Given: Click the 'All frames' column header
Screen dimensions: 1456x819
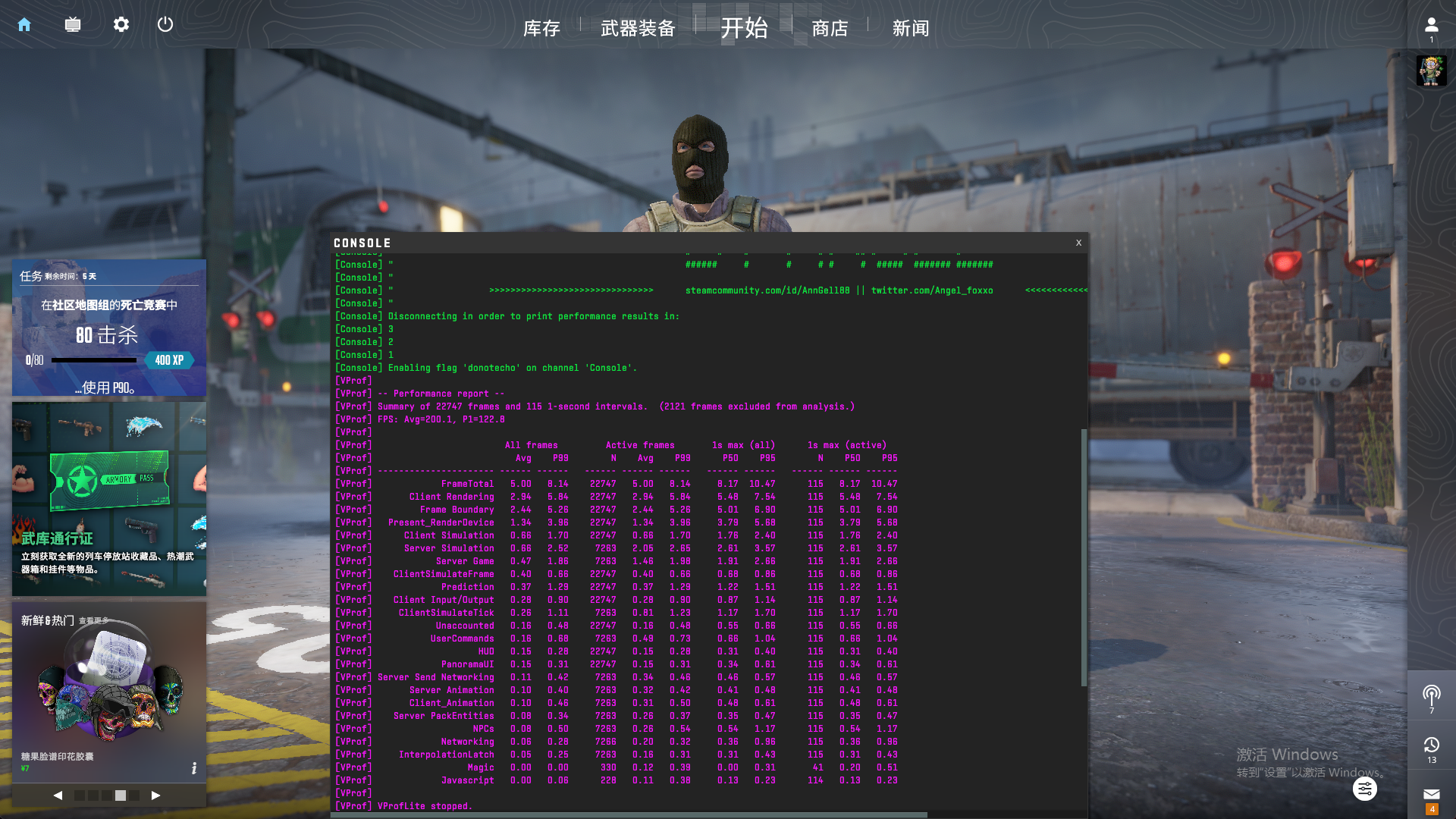Looking at the screenshot, I should (532, 445).
